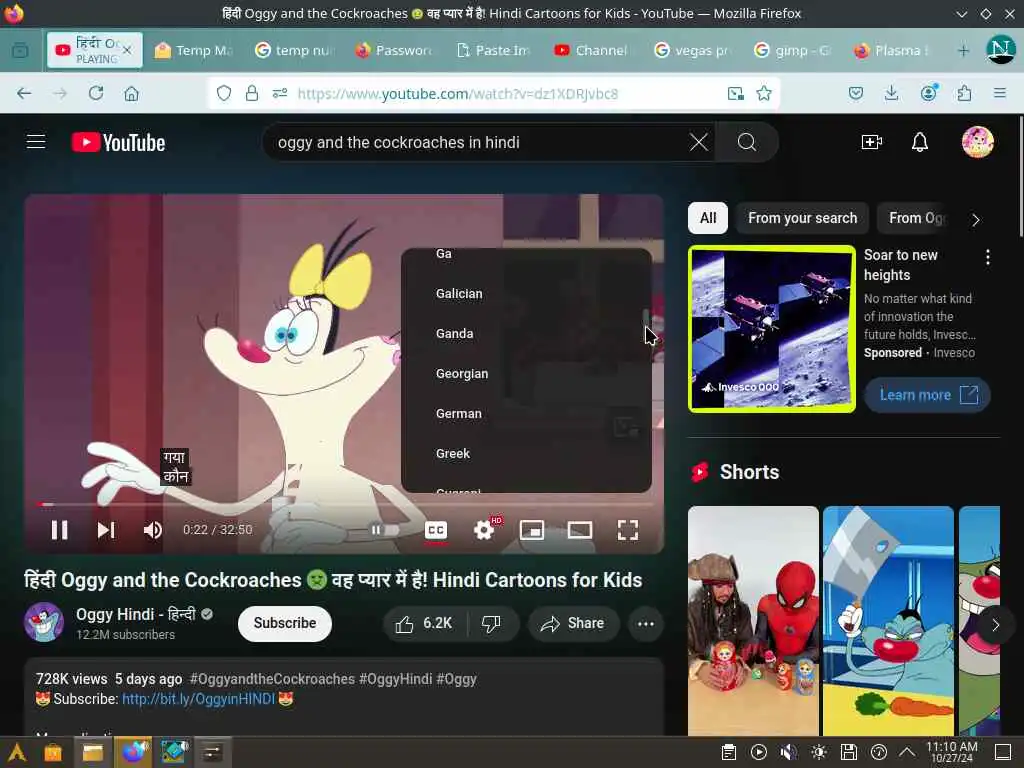Switch to the Channel YouTube tab
The height and width of the screenshot is (768, 1024).
pyautogui.click(x=591, y=50)
